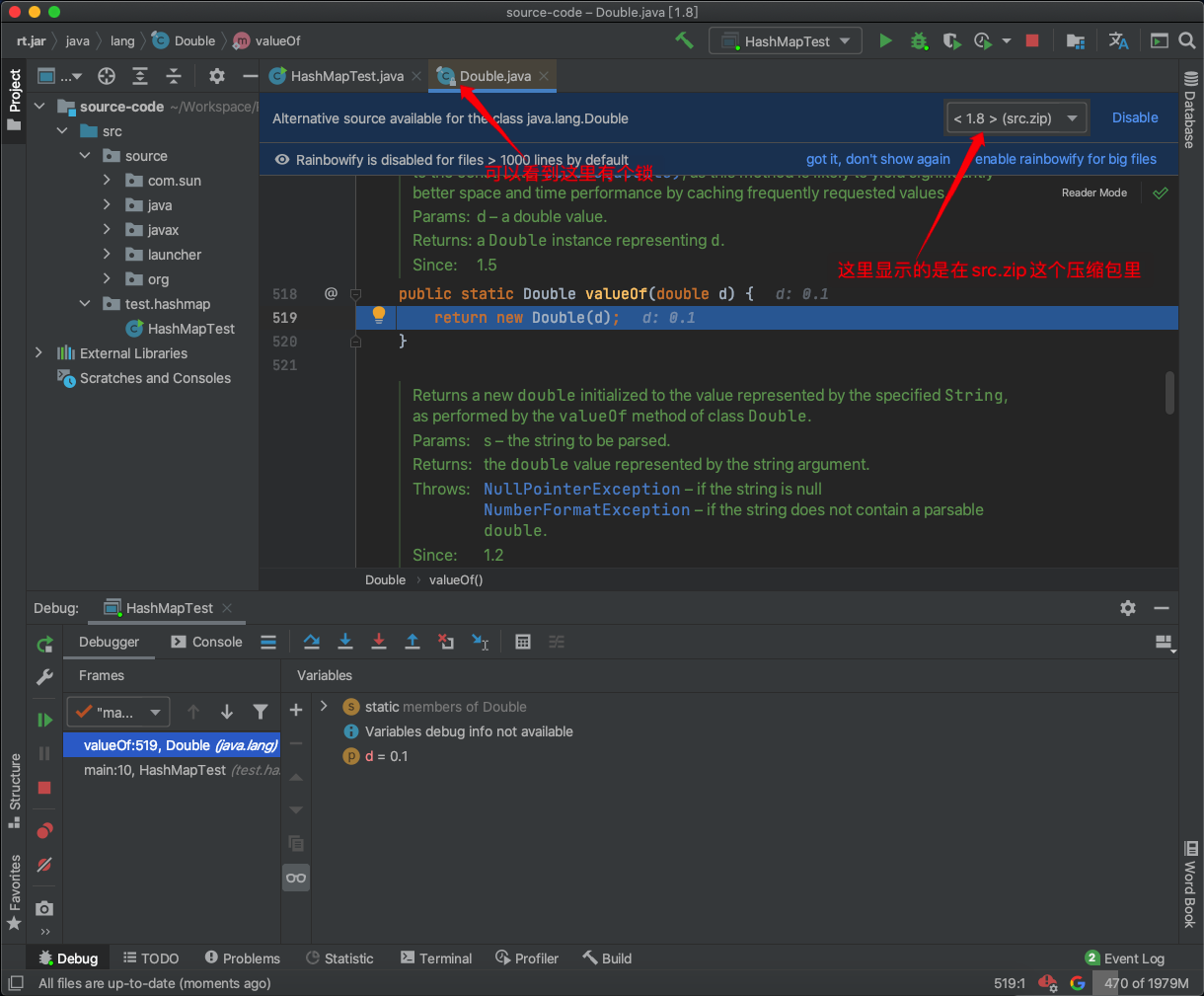Viewport: 1204px width, 996px height.
Task: Click memory indicator 470 of 1979M
Action: 1146,983
